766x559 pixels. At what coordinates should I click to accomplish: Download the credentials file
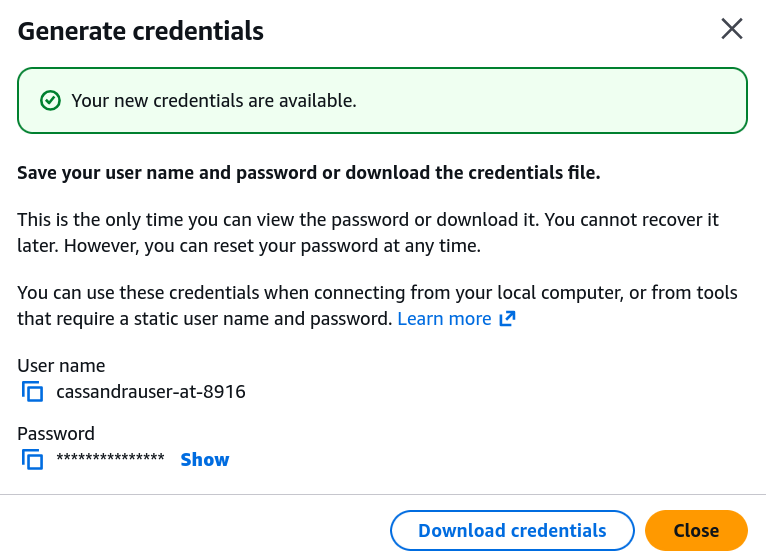coord(512,530)
